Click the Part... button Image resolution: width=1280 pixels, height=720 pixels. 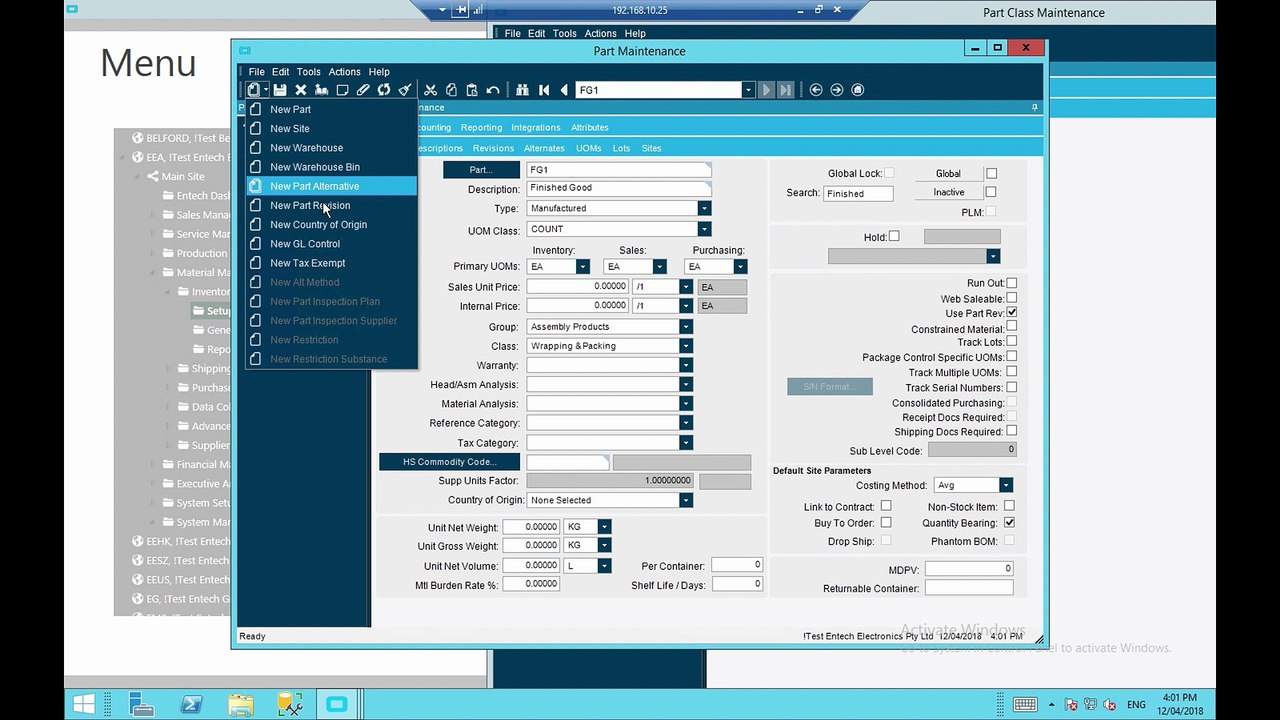click(x=481, y=170)
